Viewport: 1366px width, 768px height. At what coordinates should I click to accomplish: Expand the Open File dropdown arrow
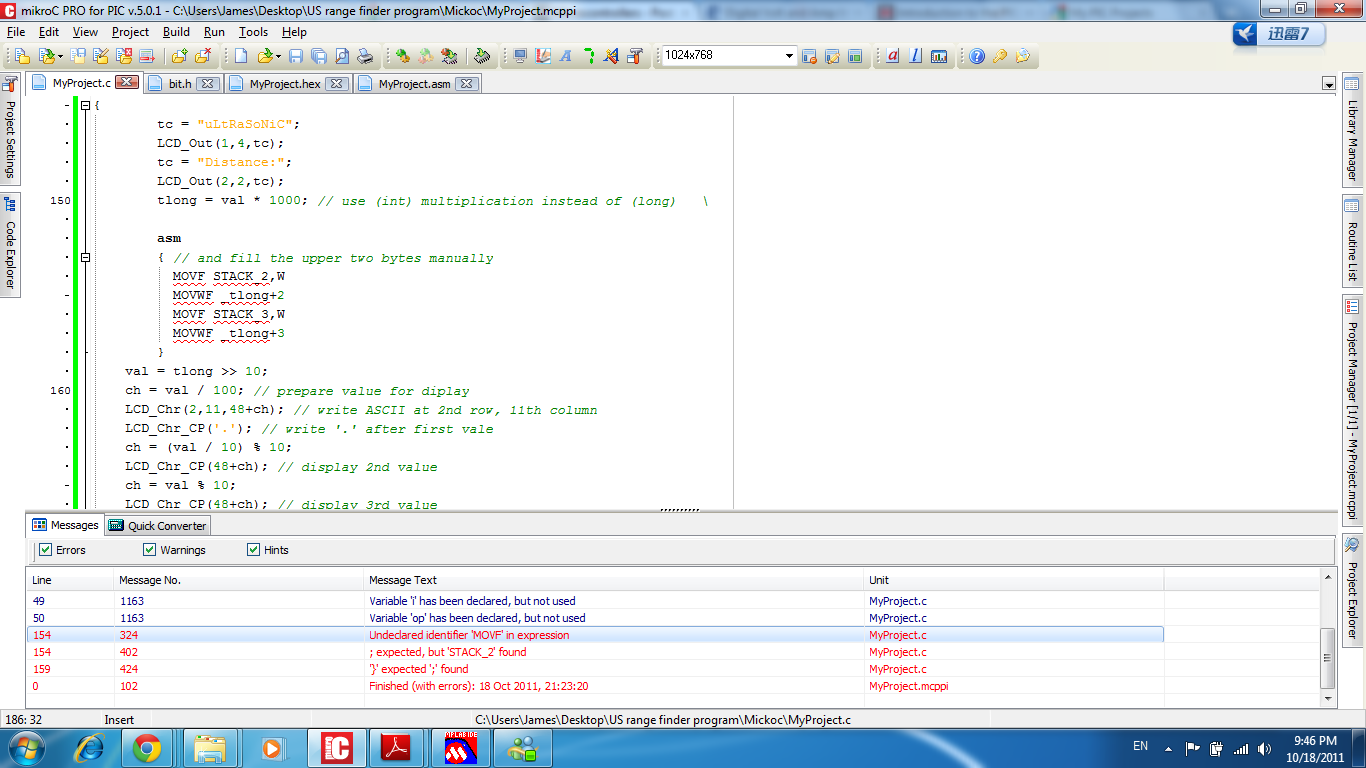click(278, 56)
